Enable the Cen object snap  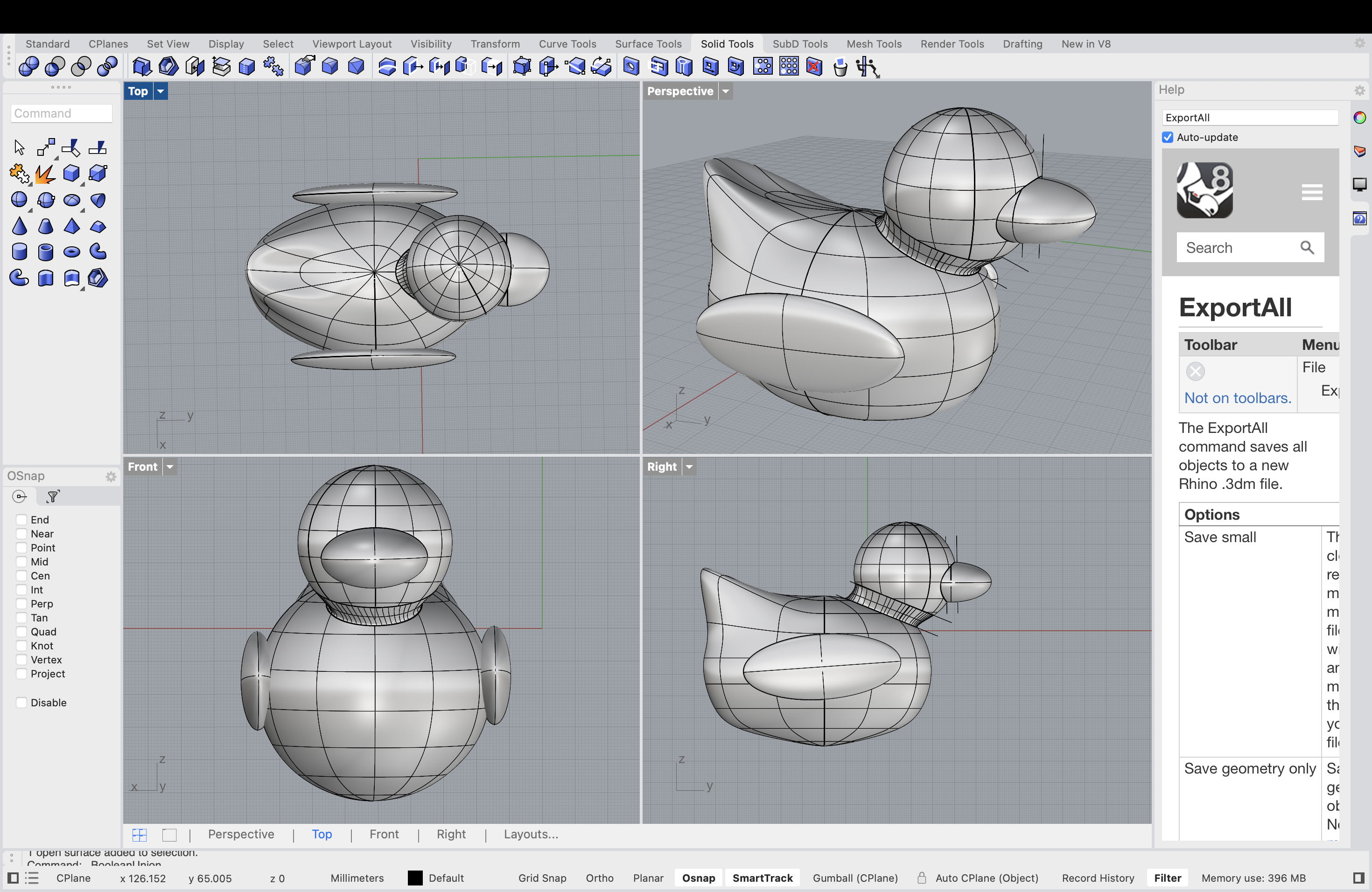(x=21, y=576)
